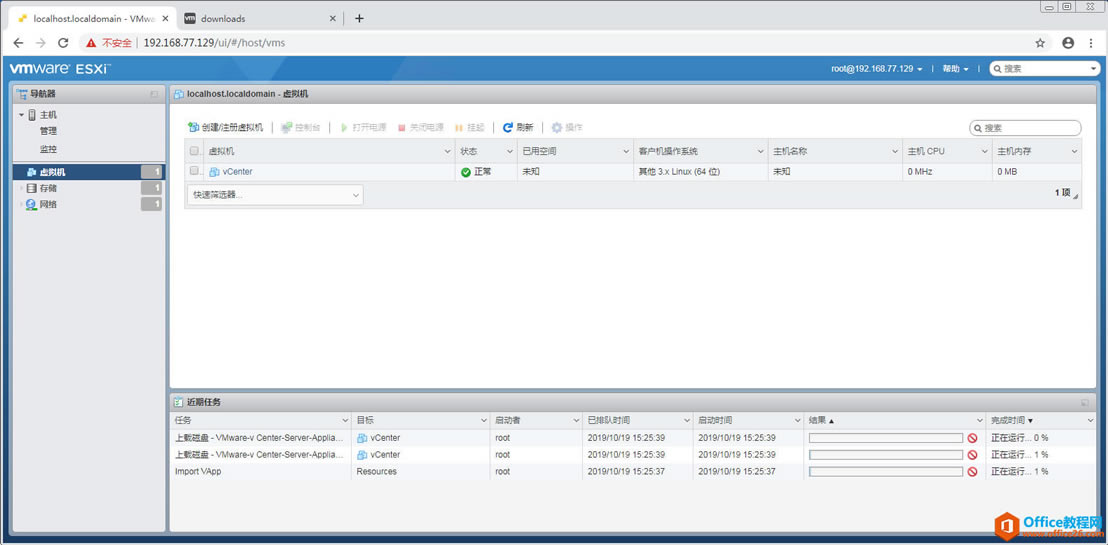Viewport: 1108px width, 545px height.
Task: Open the 主机内存 column dropdown
Action: (1074, 151)
